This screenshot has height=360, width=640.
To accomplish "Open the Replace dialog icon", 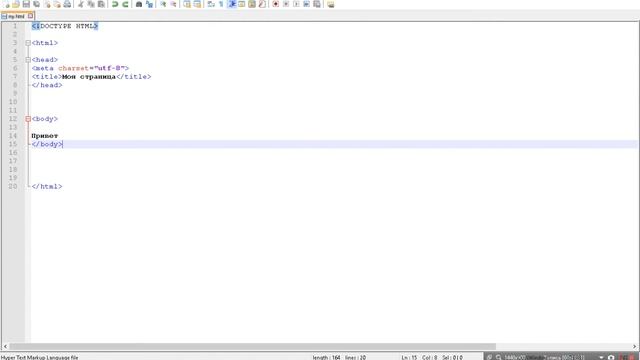I will click(149, 4).
